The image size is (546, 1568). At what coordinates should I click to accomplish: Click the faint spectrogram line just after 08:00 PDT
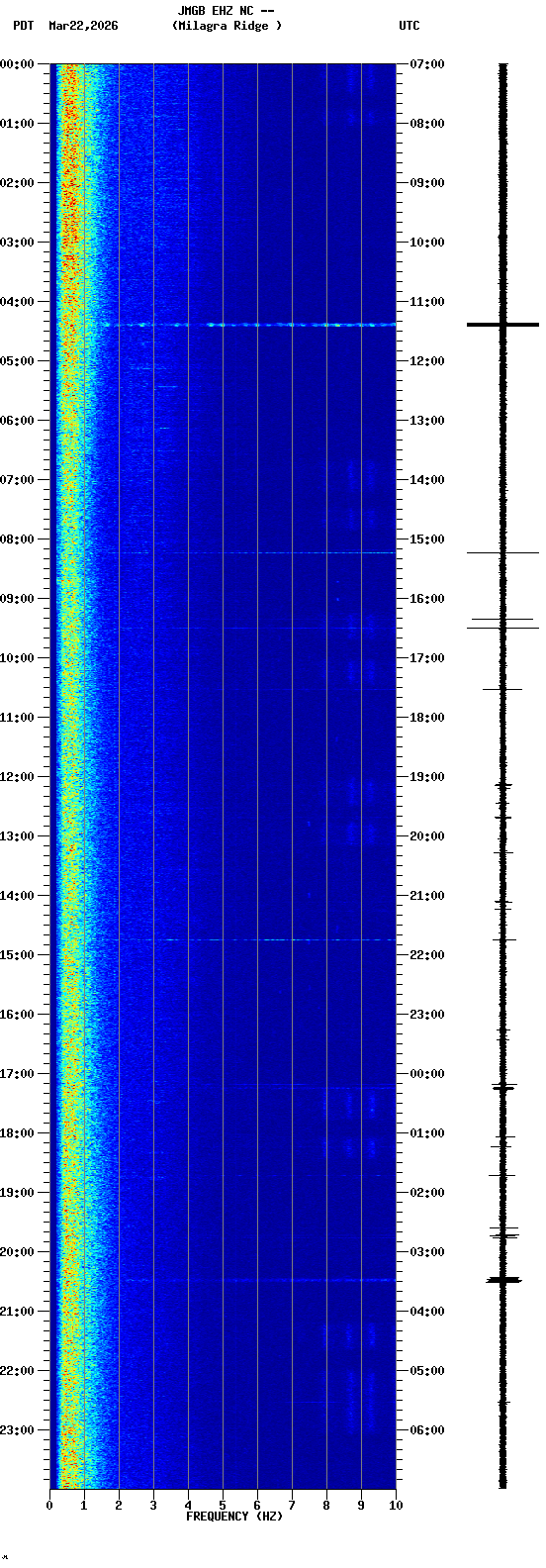click(x=257, y=552)
